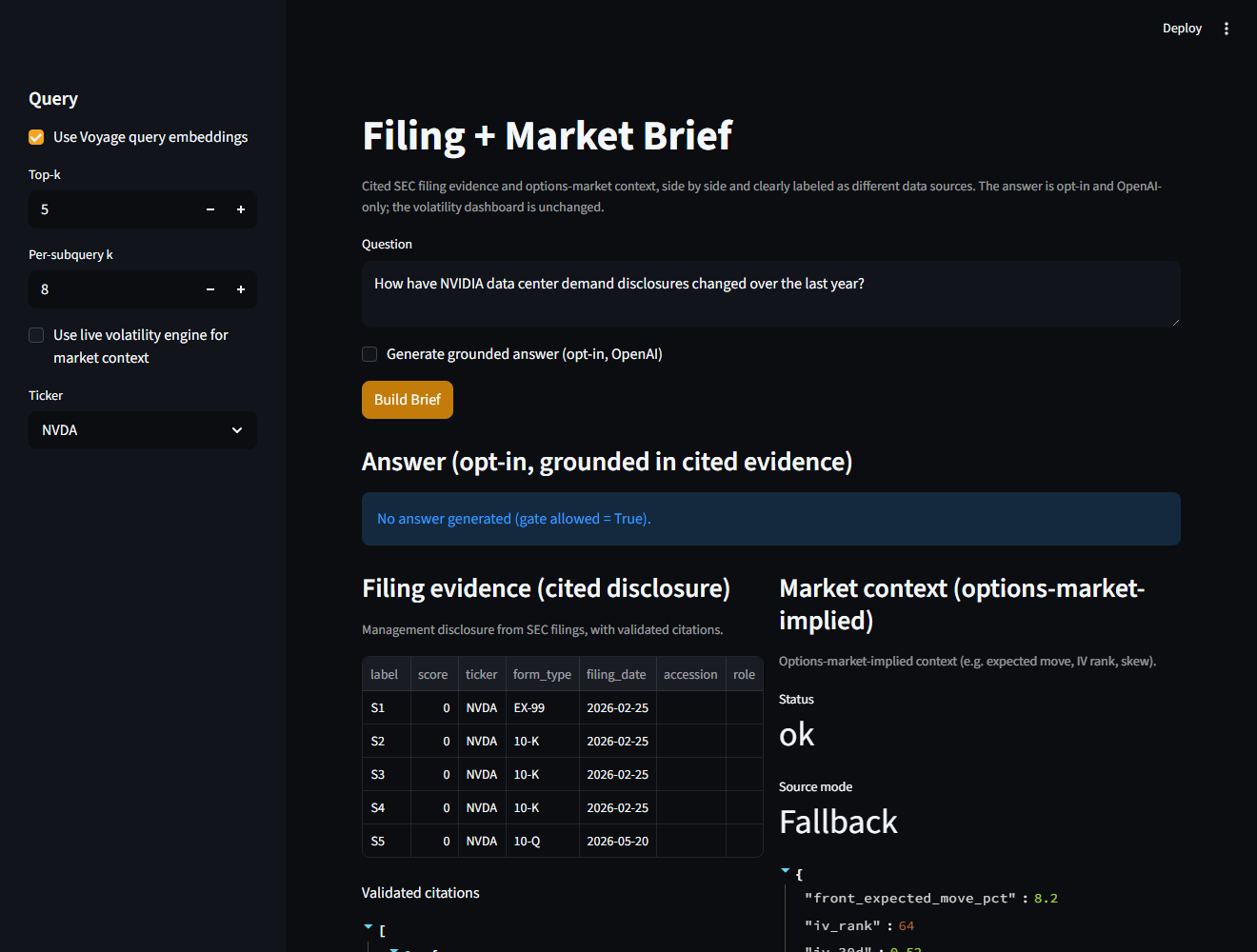Screen dimensions: 1257x952
Task: Select the S4 row label cell
Action: click(387, 807)
